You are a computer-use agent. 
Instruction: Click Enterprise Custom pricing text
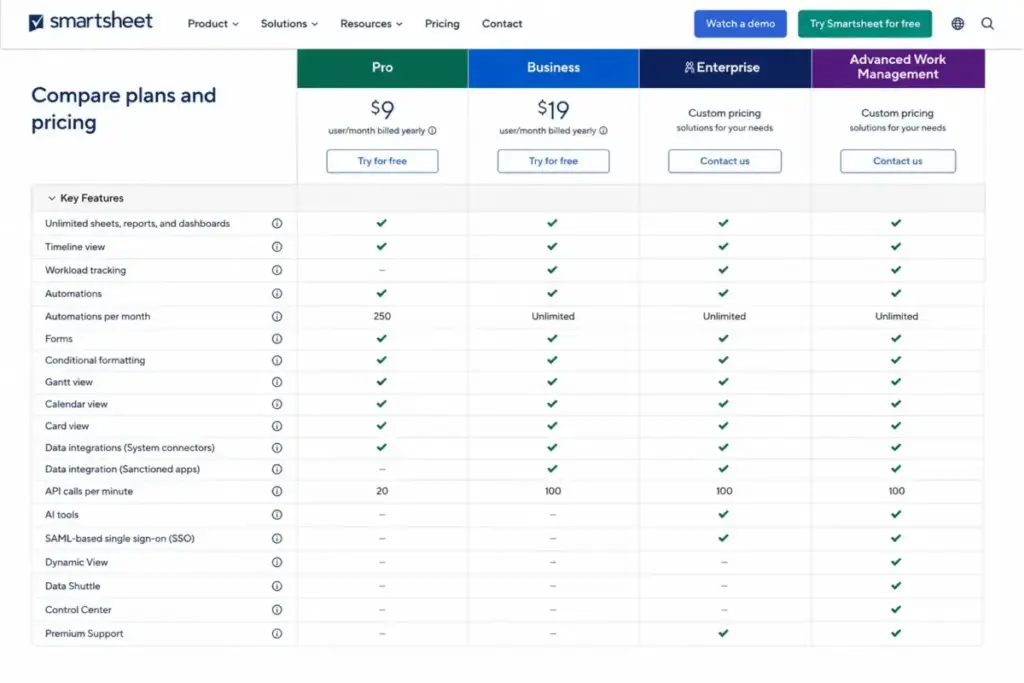724,113
